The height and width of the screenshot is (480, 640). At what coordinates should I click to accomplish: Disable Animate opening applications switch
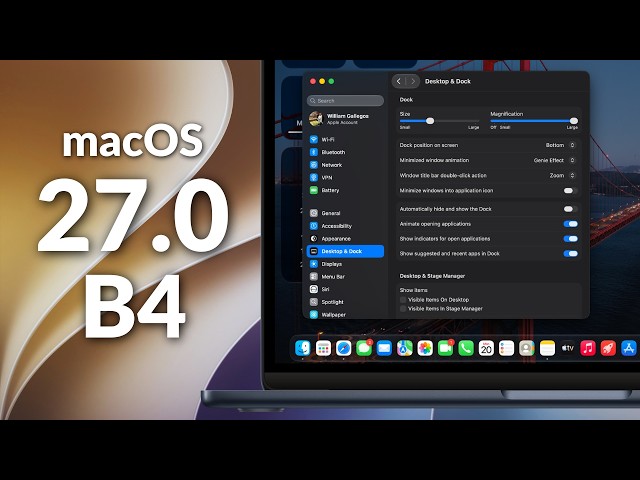pyautogui.click(x=570, y=224)
